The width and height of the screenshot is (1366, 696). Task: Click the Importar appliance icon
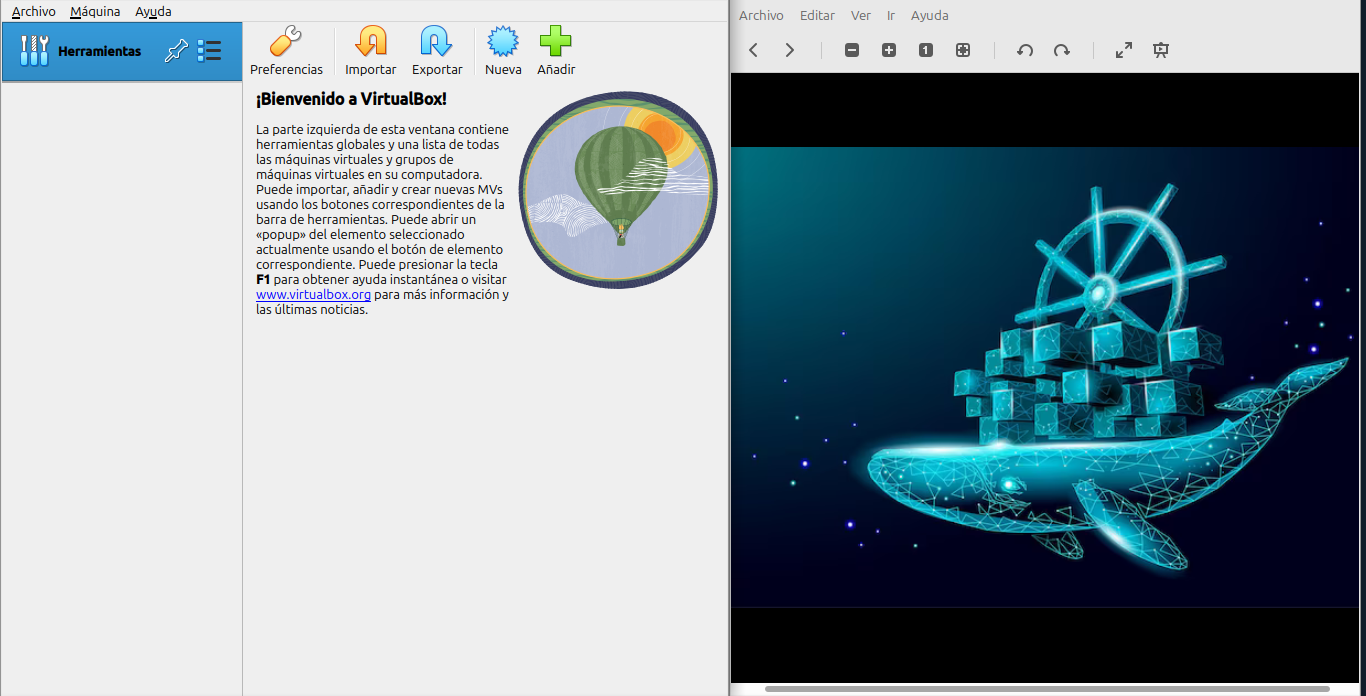coord(371,42)
